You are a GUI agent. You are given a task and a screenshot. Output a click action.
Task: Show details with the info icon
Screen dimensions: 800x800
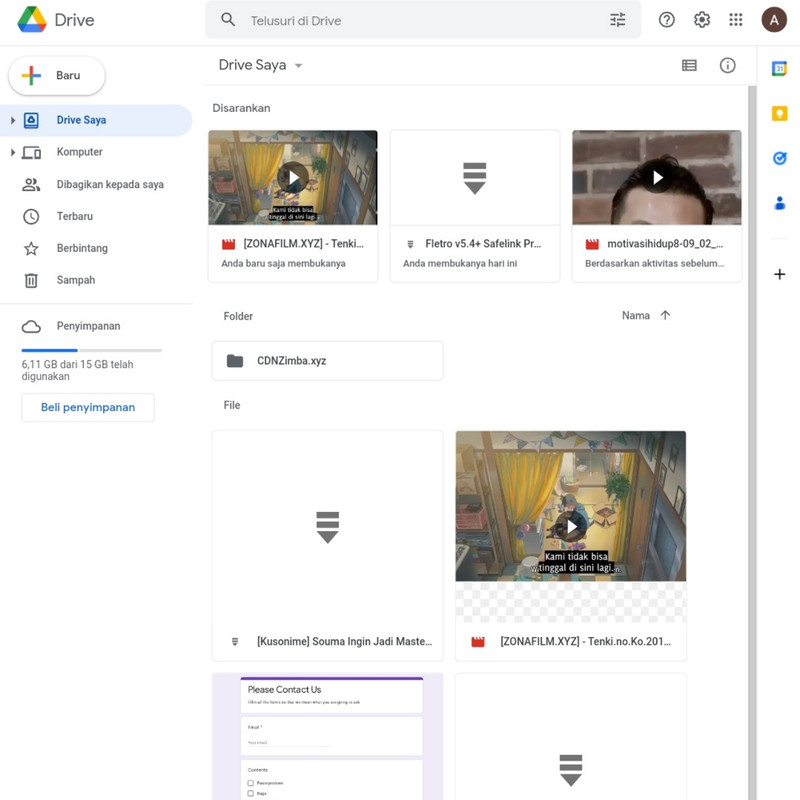(727, 65)
